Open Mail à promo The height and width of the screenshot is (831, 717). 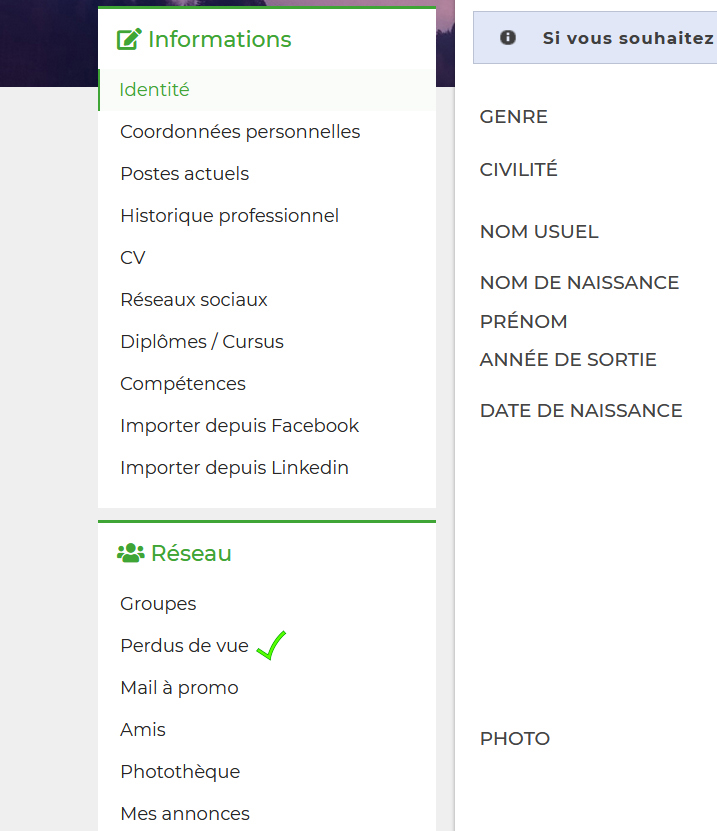tap(179, 688)
